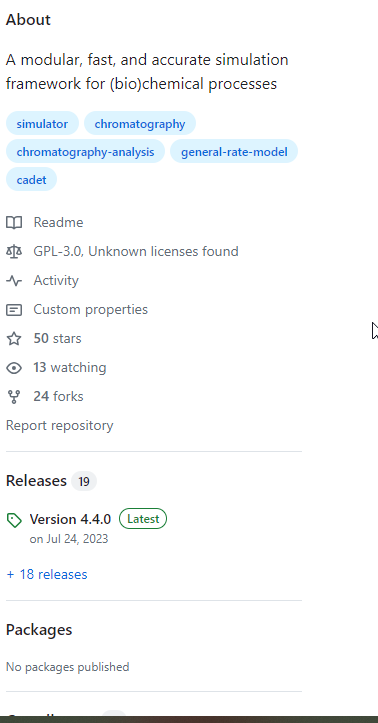Viewport: 378px width, 723px height.
Task: Open the chromatography topic tag
Action: click(140, 124)
